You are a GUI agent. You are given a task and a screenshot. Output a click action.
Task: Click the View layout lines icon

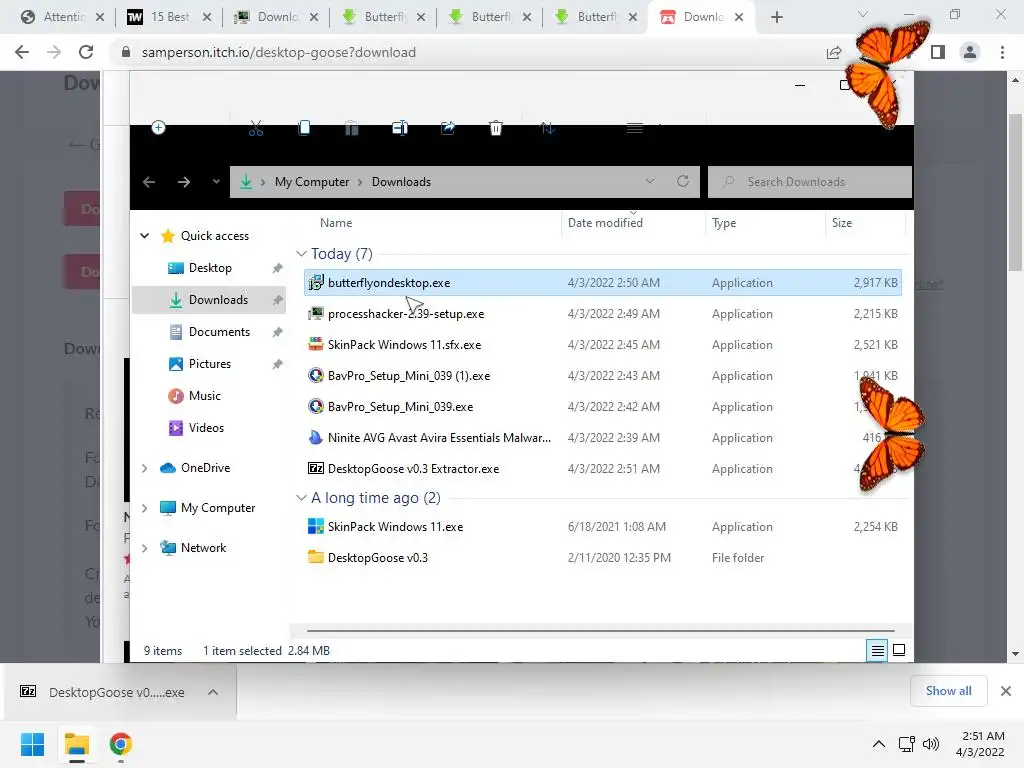coord(635,128)
